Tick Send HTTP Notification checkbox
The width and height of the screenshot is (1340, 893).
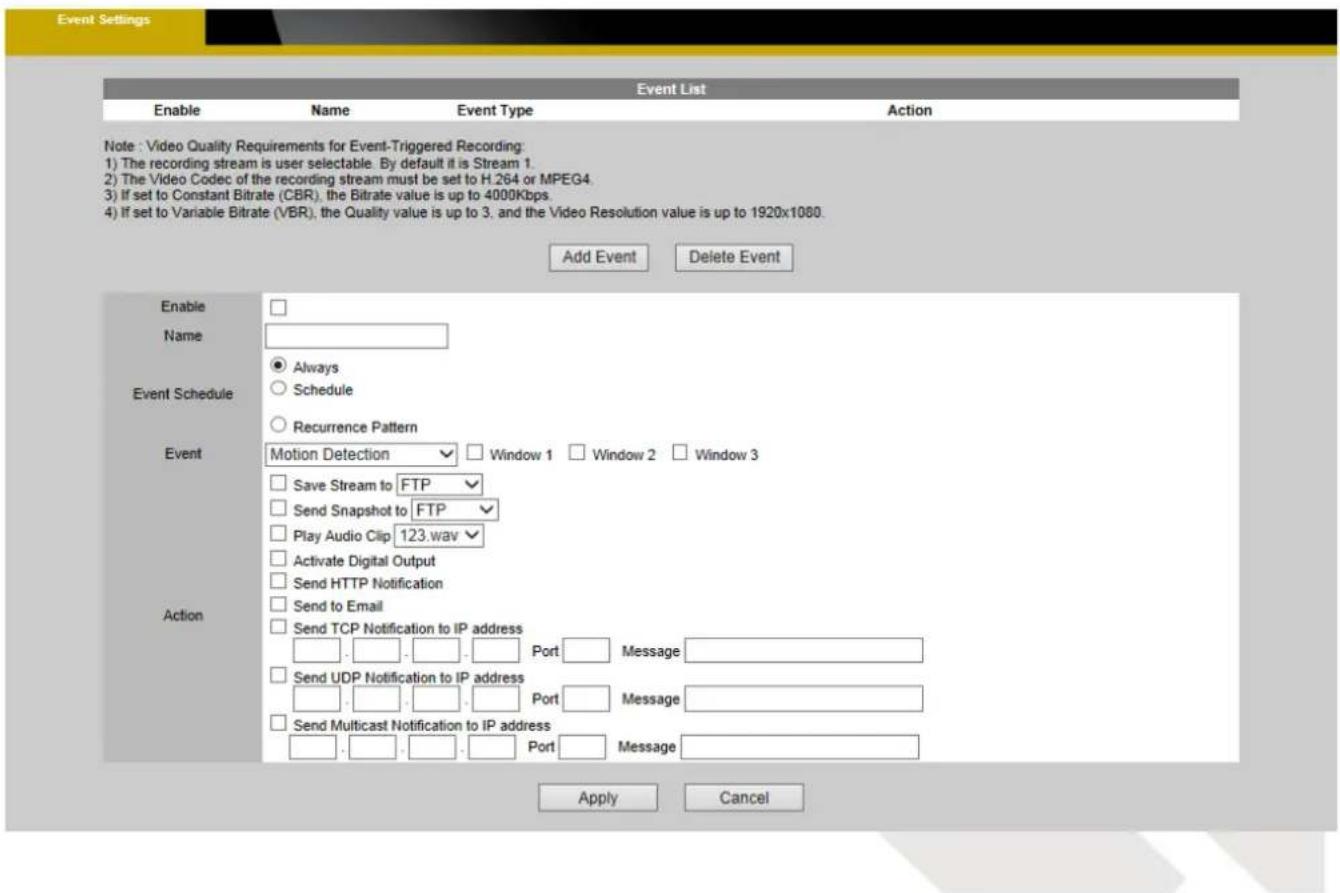tap(279, 582)
